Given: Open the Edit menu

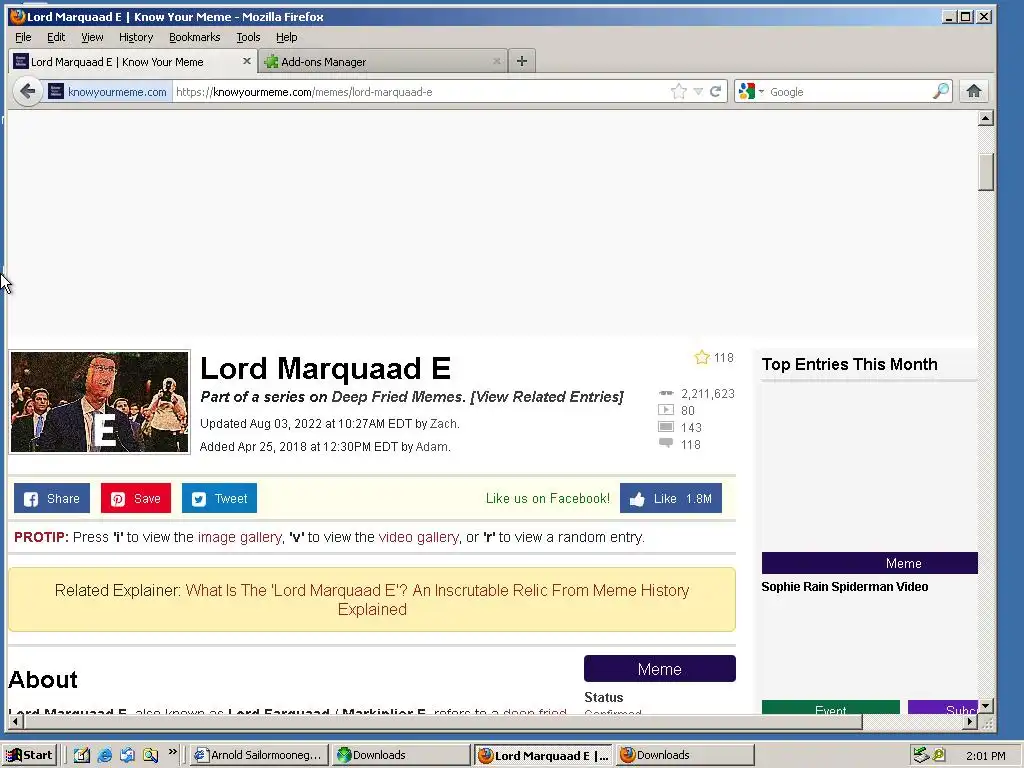Looking at the screenshot, I should (56, 37).
